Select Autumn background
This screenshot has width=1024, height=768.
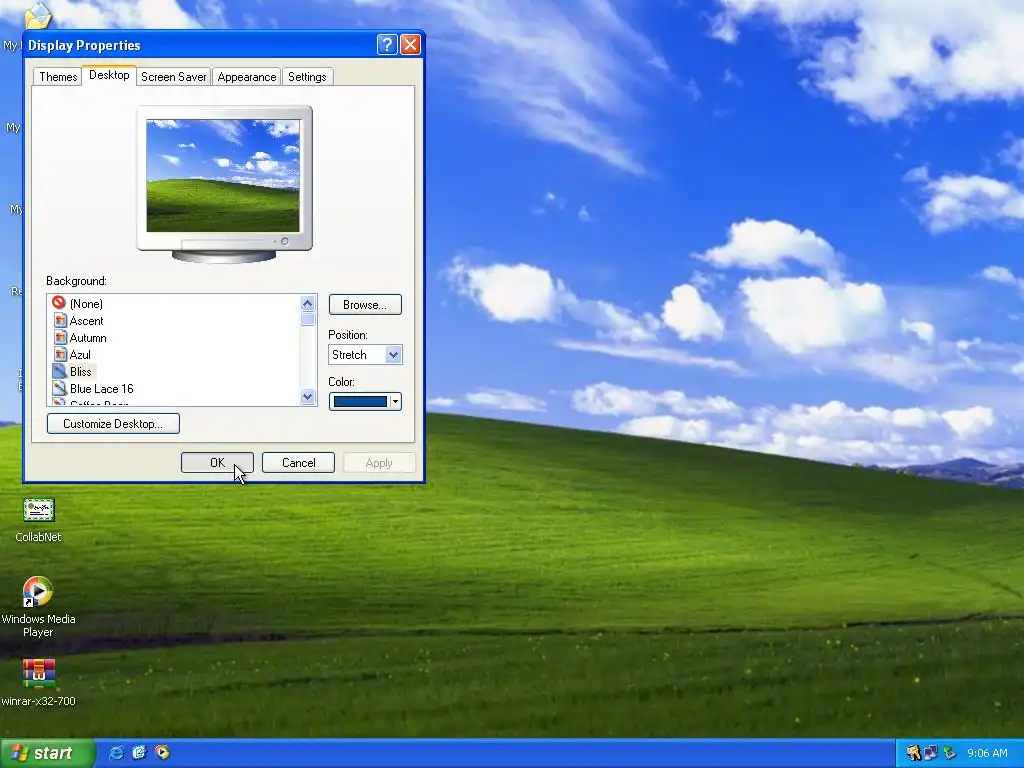point(88,338)
